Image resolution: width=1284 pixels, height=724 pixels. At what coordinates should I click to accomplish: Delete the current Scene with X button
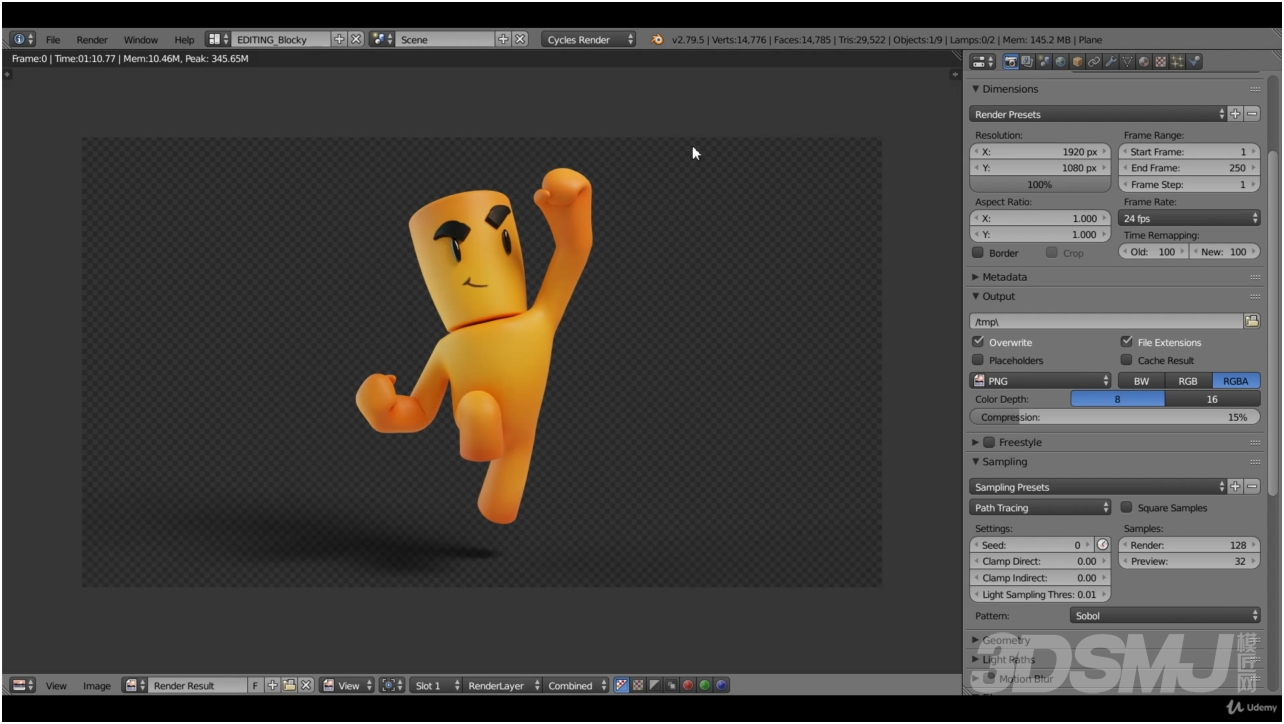[x=520, y=40]
